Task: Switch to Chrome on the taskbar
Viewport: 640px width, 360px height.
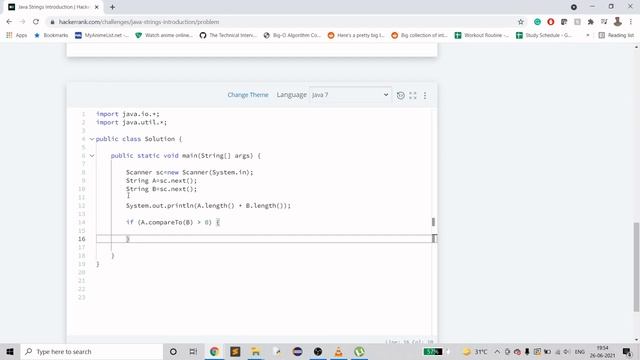Action: point(214,351)
